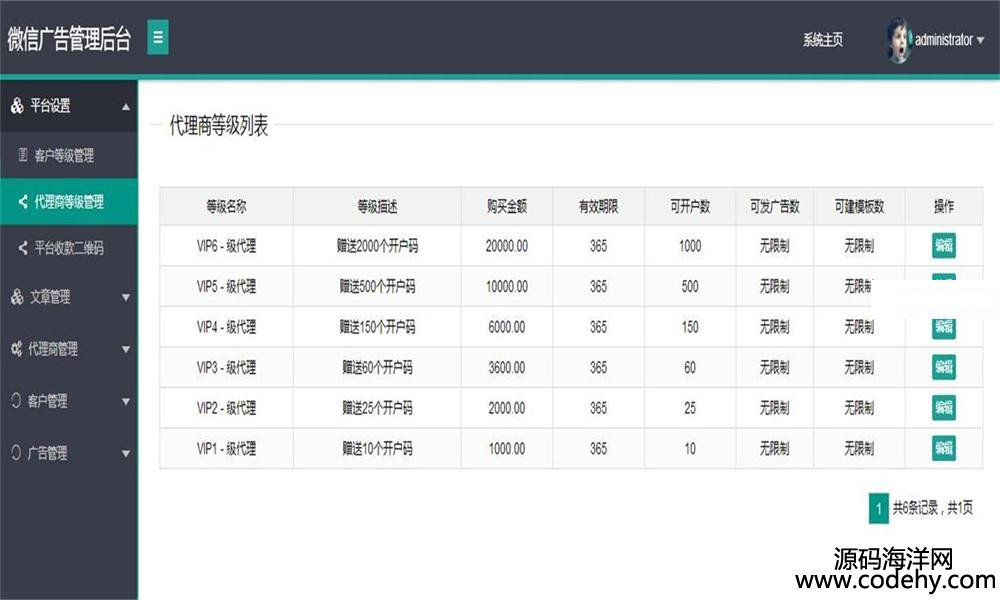Click the edit button for VIP3 级代理

pos(943,367)
